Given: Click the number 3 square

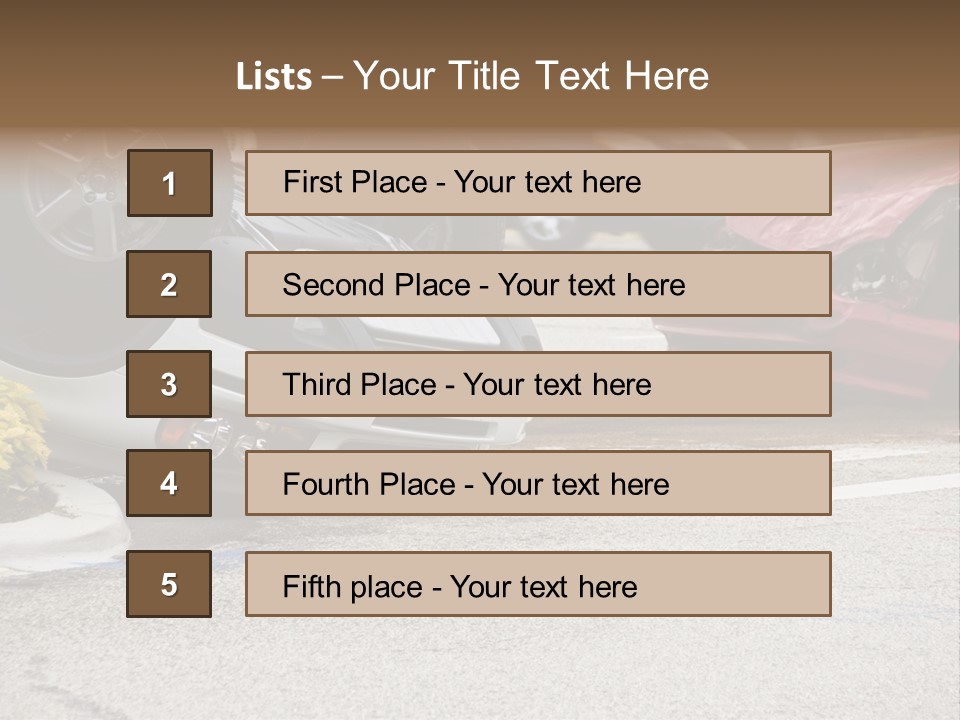Looking at the screenshot, I should pyautogui.click(x=169, y=384).
